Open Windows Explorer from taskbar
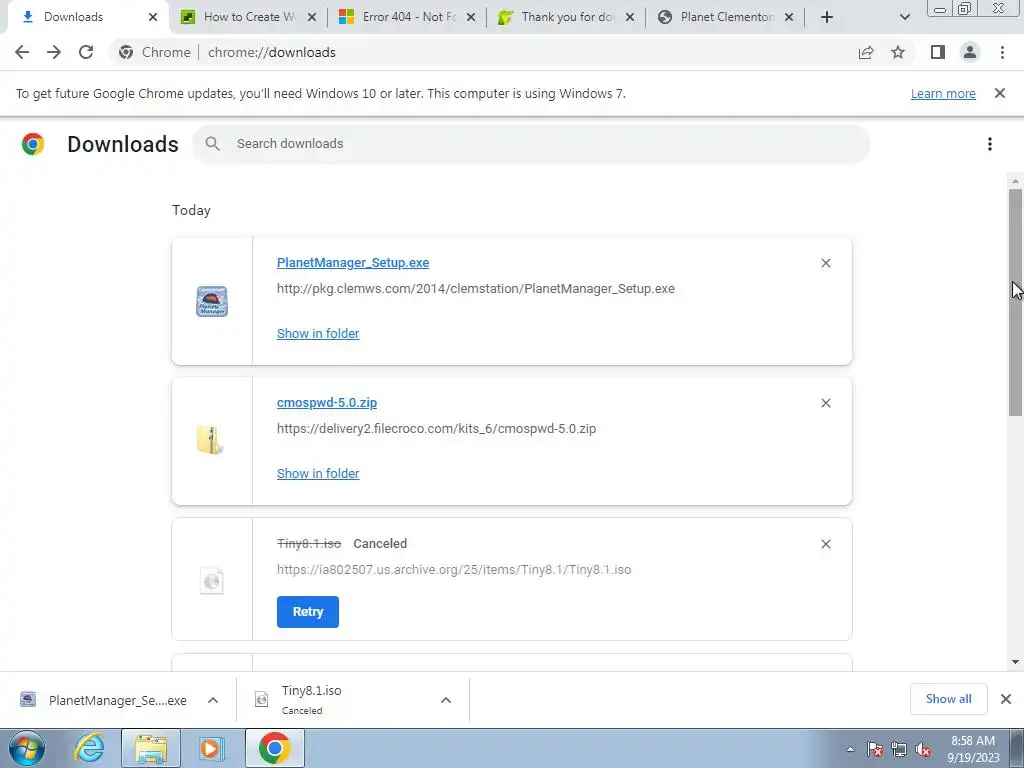Screen dimensions: 1024x768 [x=151, y=748]
